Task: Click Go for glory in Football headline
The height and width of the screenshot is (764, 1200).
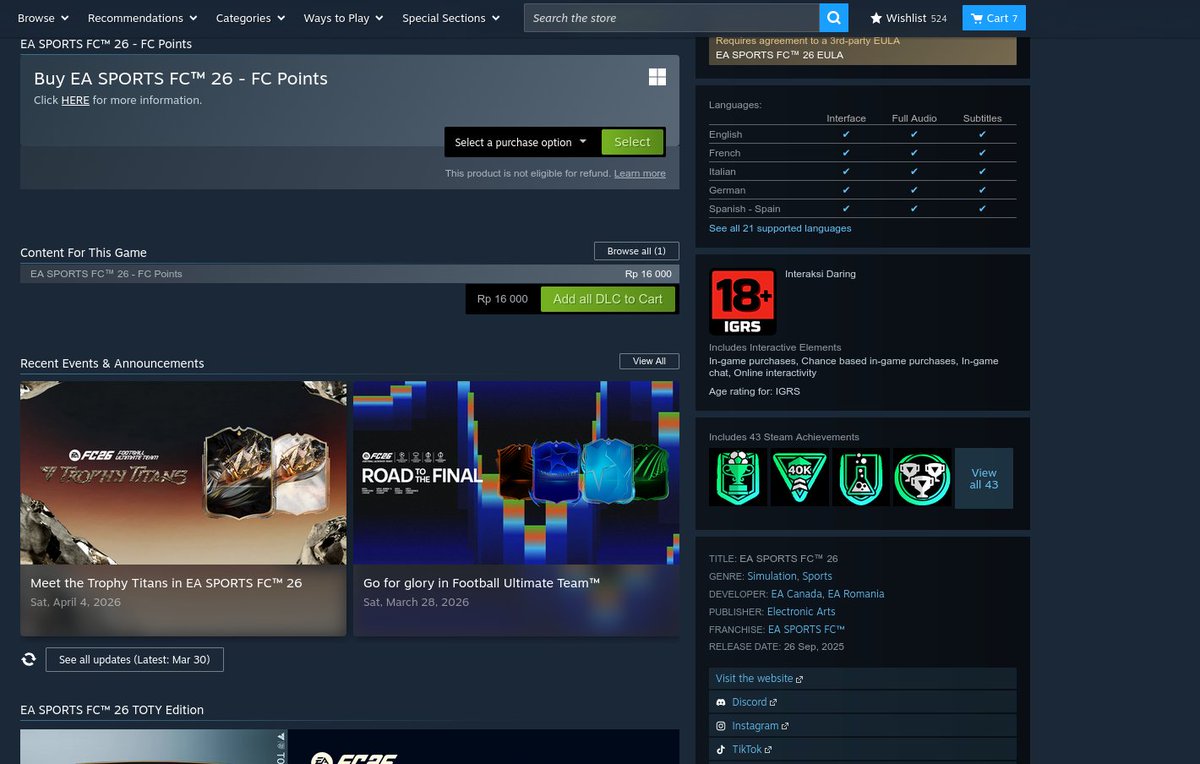Action: [481, 583]
